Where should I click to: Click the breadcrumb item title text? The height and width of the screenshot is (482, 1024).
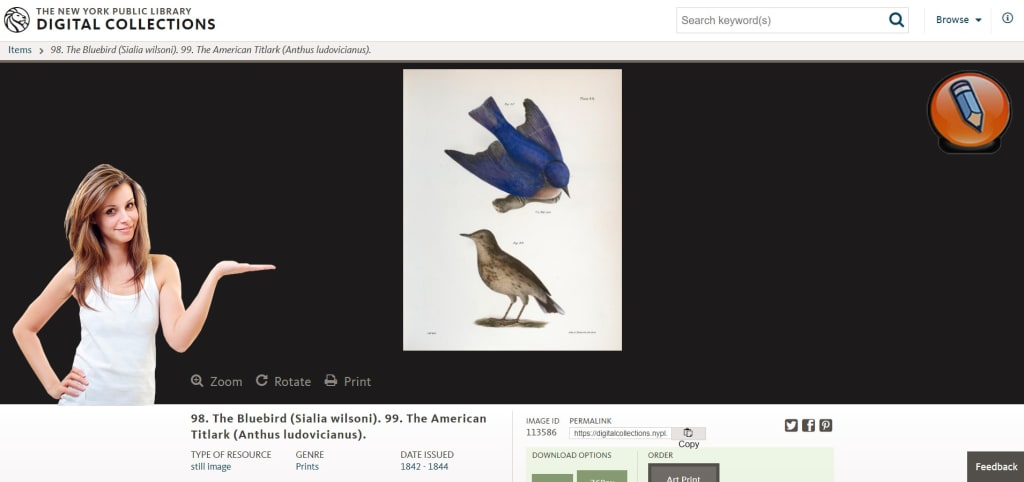coord(211,50)
